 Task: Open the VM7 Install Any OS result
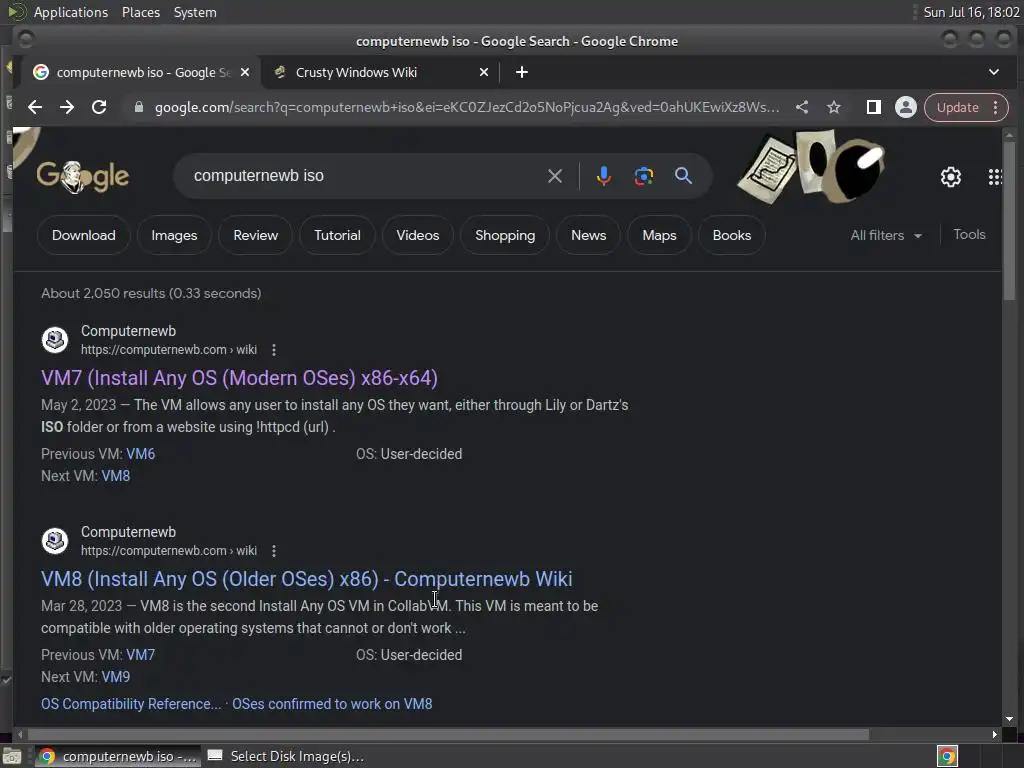[239, 378]
